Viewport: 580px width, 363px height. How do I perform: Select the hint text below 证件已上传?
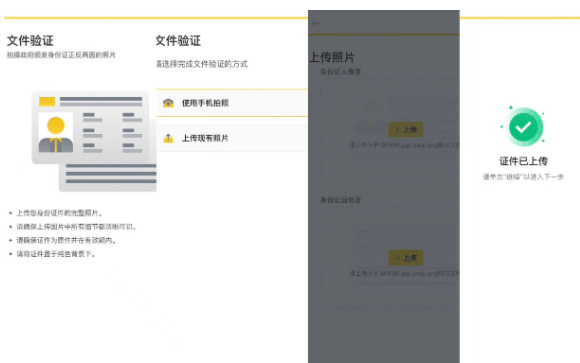[x=523, y=177]
